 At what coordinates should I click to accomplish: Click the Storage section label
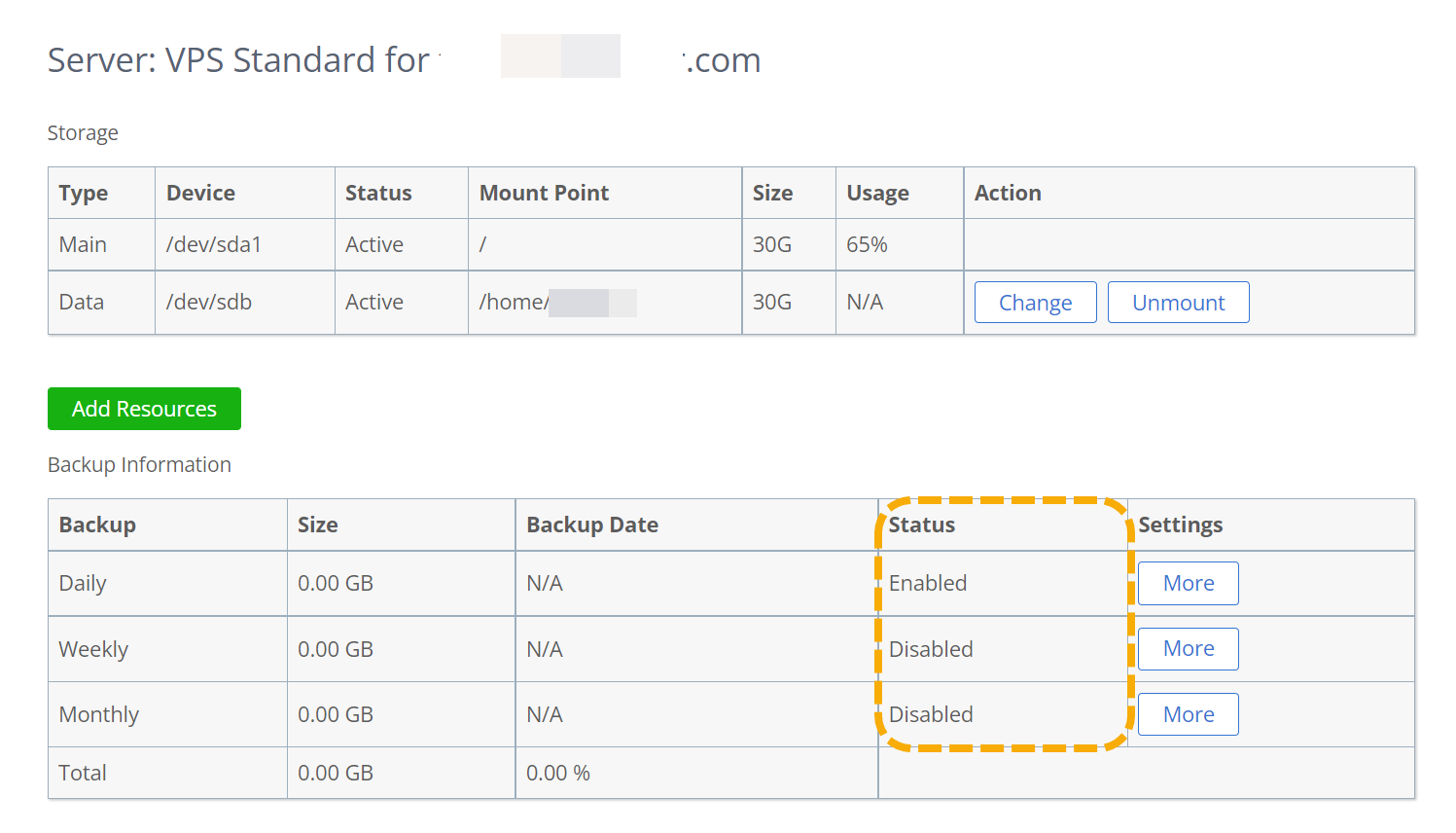[x=82, y=132]
